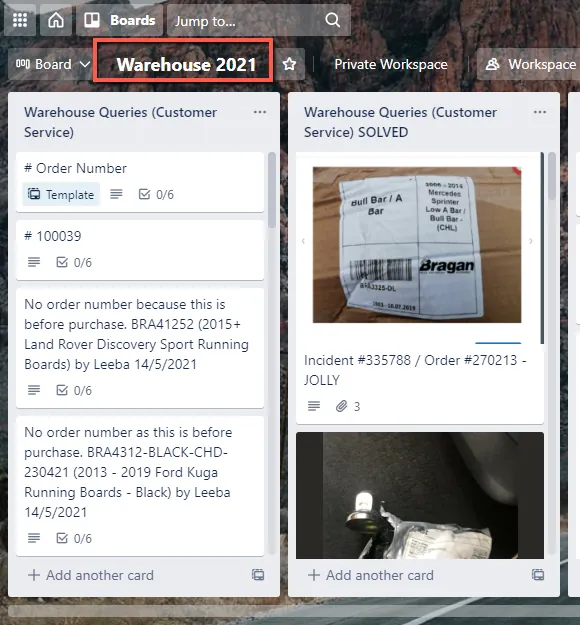Viewport: 580px width, 625px height.
Task: Expand the Board view switcher dropdown
Action: coord(53,64)
